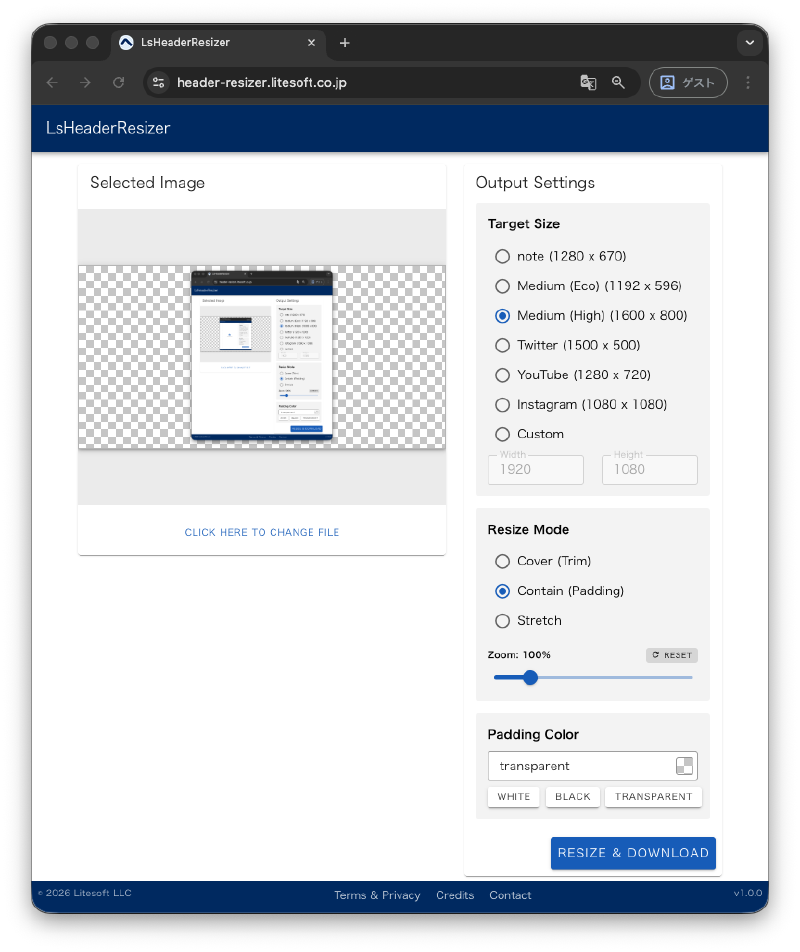Select the note (1280 x 670) size
This screenshot has height=952, width=800.
[503, 256]
